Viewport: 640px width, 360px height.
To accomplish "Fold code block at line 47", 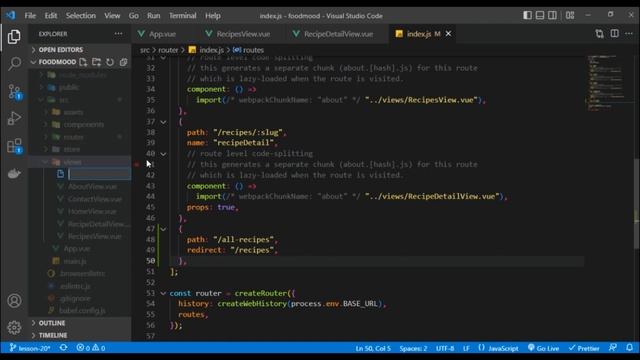I will (163, 229).
